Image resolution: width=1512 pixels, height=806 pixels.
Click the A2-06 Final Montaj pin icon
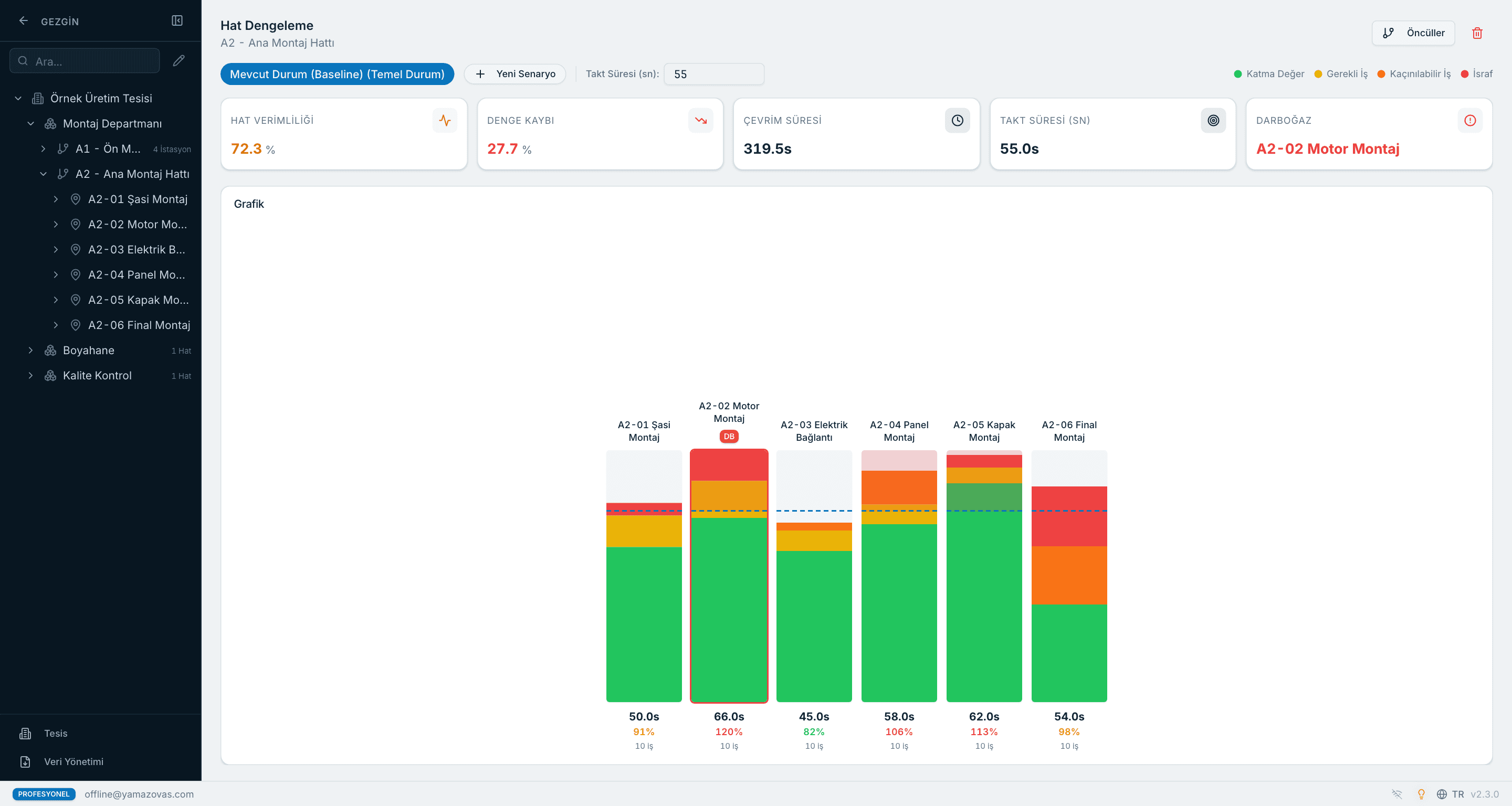[x=76, y=325]
